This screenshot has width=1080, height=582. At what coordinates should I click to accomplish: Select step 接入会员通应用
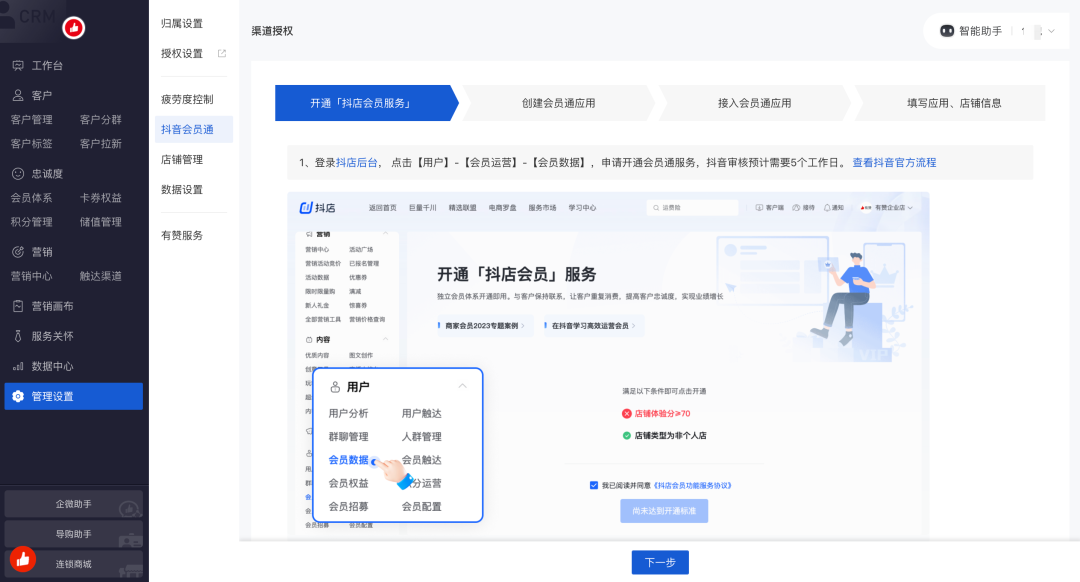(x=754, y=103)
